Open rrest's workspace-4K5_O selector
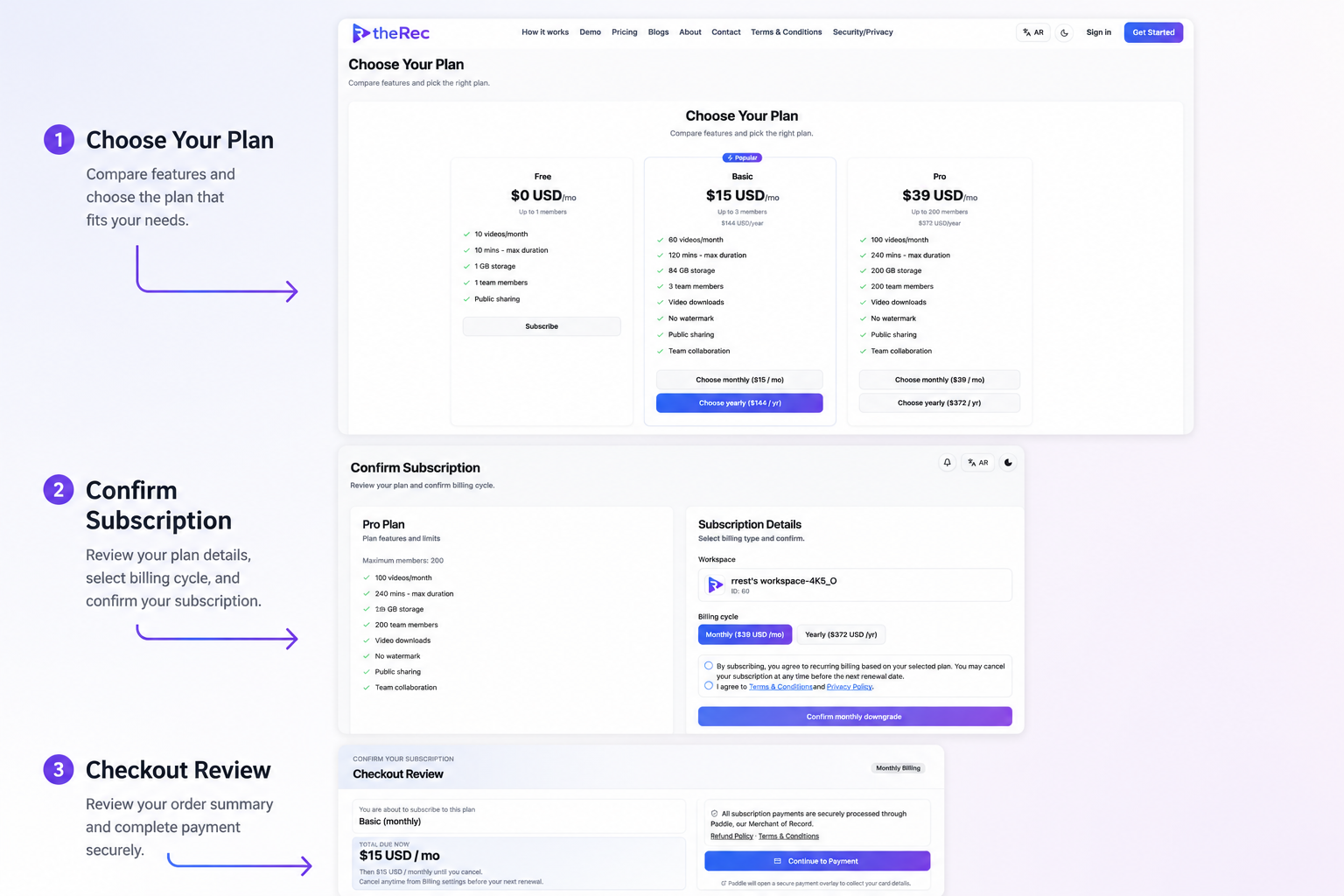 click(855, 584)
